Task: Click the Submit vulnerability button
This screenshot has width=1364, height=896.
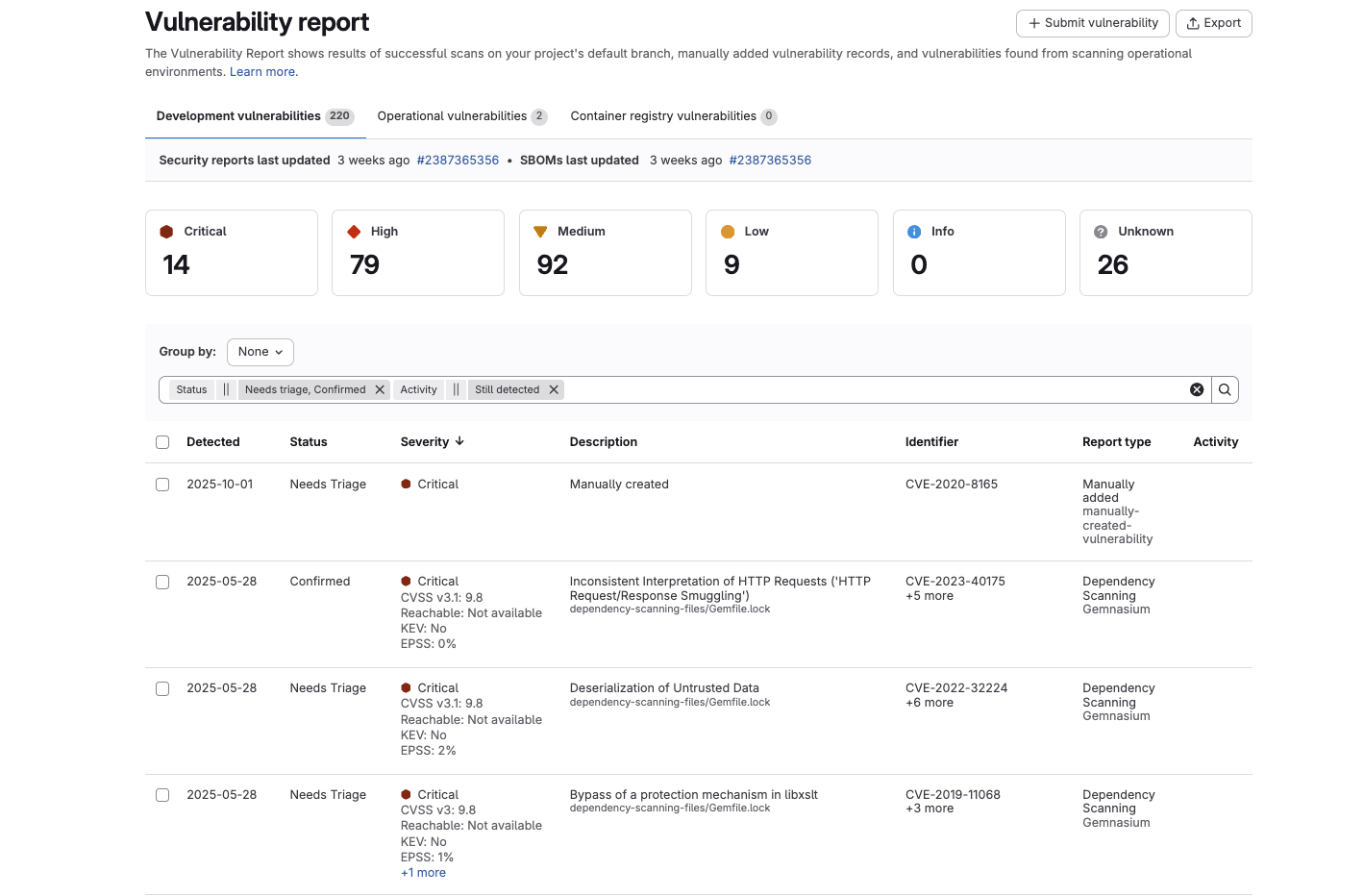Action: click(1092, 23)
